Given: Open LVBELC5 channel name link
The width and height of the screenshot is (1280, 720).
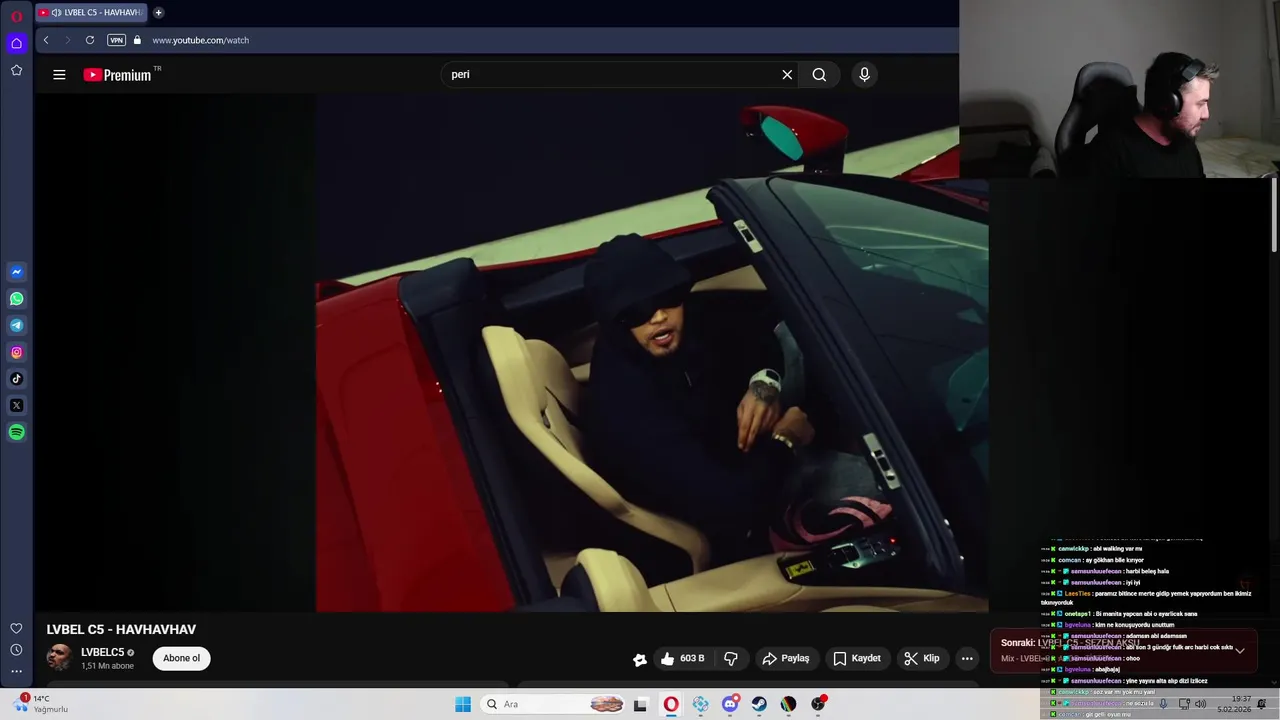Looking at the screenshot, I should tap(103, 652).
